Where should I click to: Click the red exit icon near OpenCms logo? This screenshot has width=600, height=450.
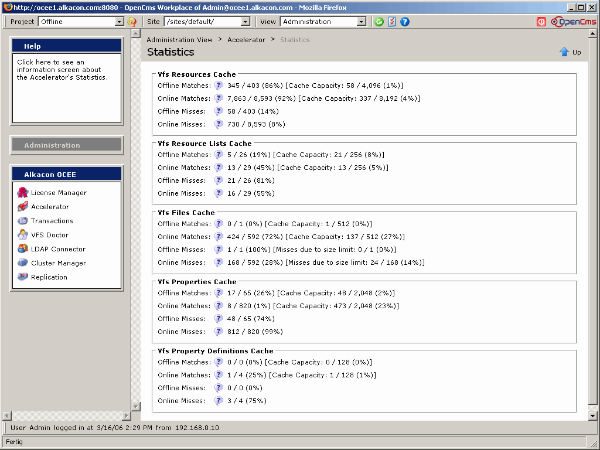click(x=541, y=20)
